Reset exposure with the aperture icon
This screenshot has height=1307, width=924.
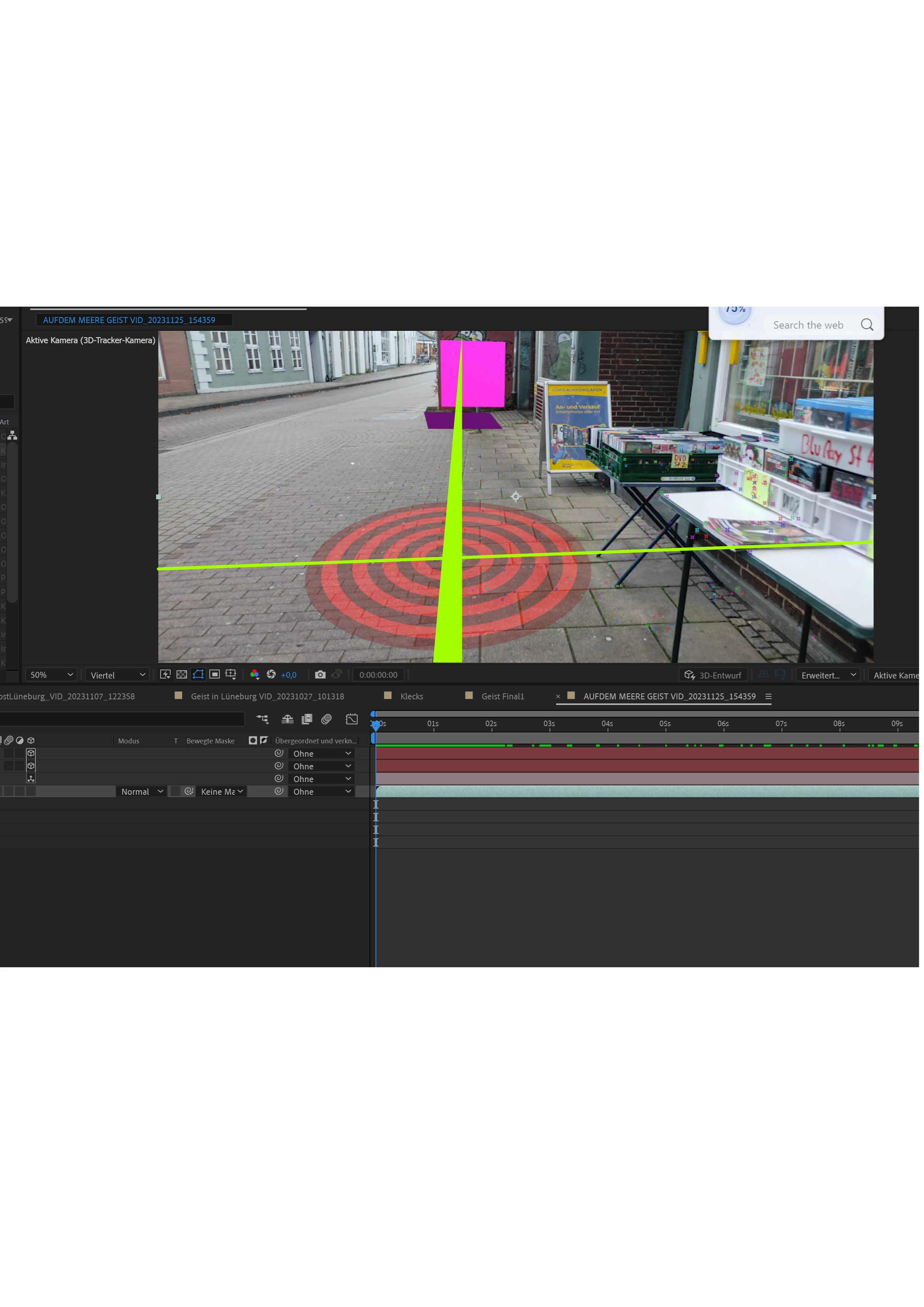[272, 675]
